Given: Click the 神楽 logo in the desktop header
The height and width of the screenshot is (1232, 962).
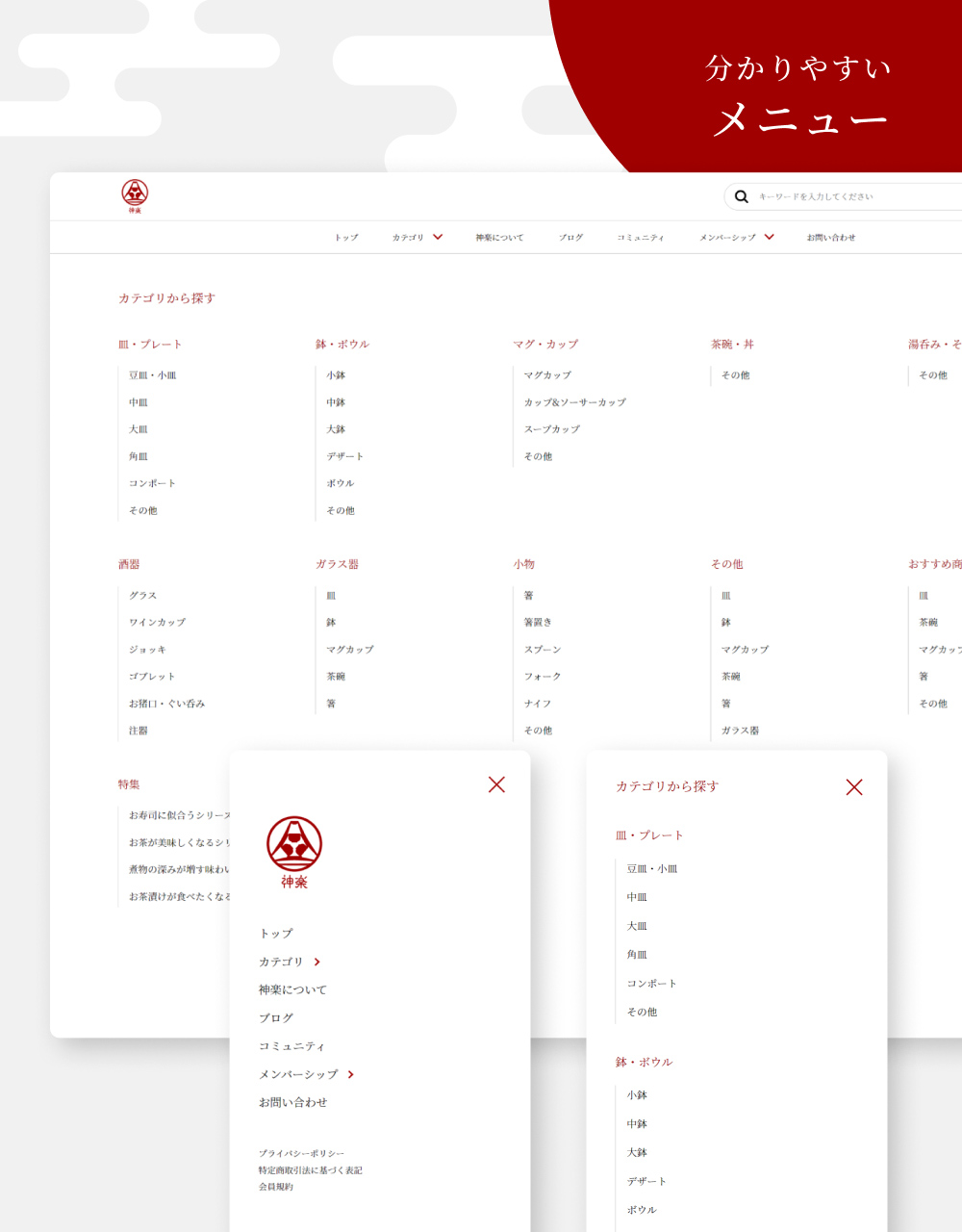Looking at the screenshot, I should [135, 196].
